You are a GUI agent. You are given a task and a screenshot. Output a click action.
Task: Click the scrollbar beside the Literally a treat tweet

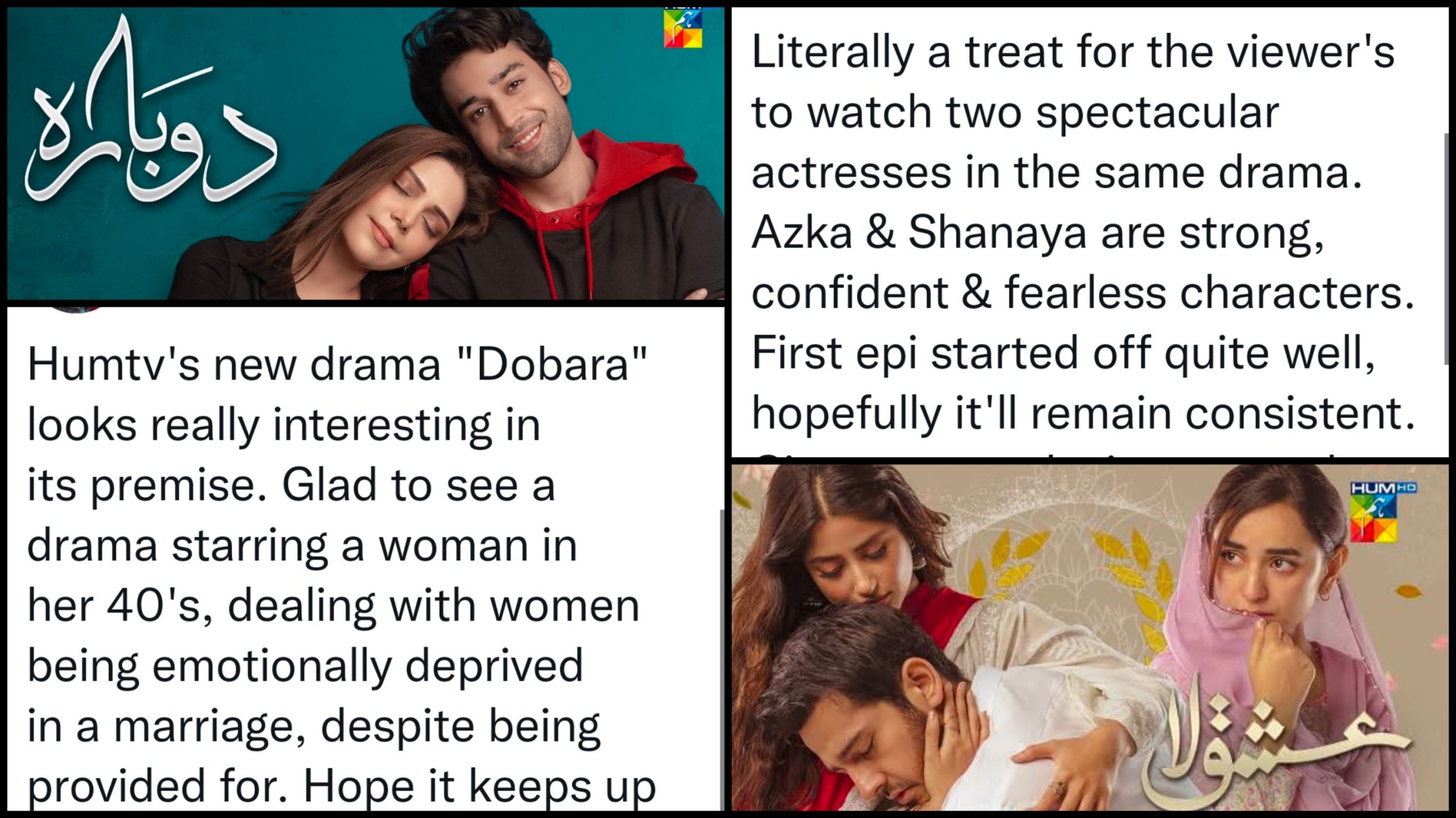[x=1446, y=249]
